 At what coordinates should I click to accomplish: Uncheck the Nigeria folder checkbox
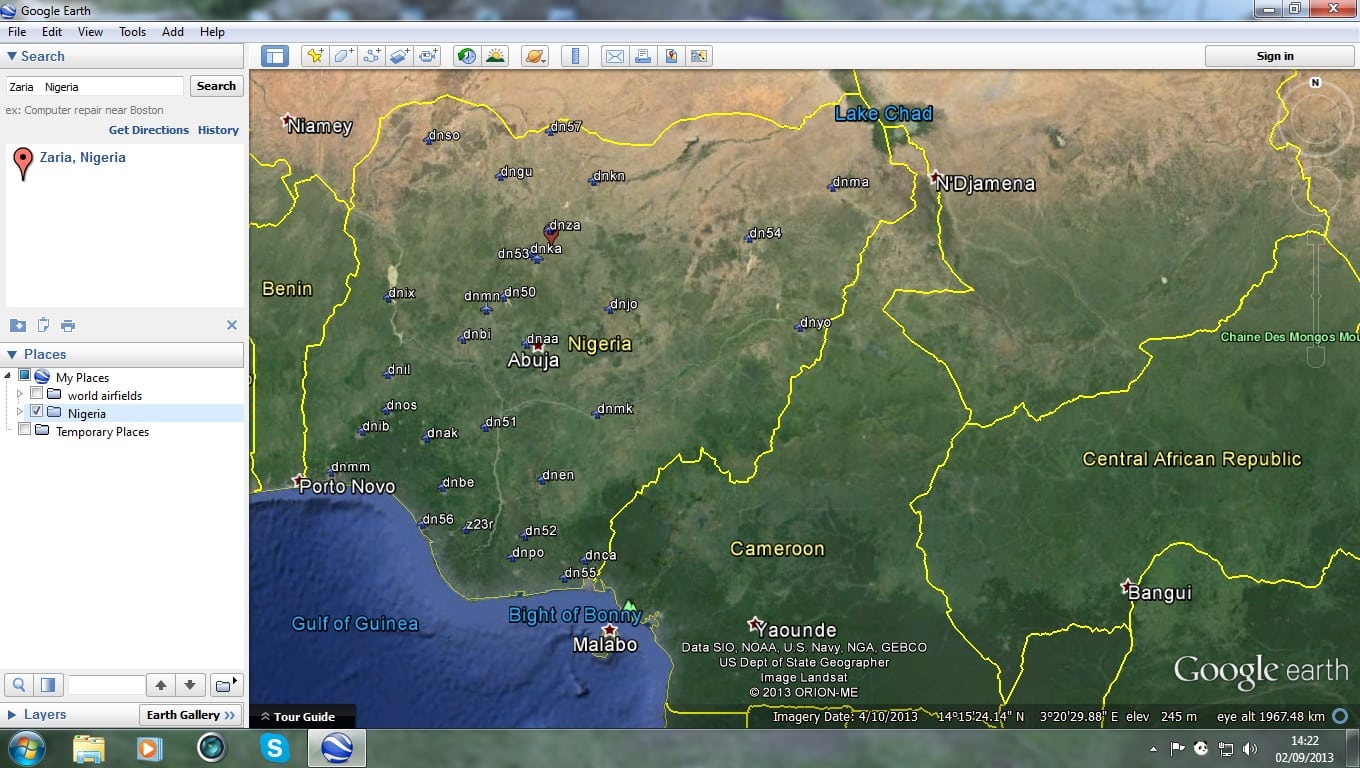pyautogui.click(x=37, y=412)
